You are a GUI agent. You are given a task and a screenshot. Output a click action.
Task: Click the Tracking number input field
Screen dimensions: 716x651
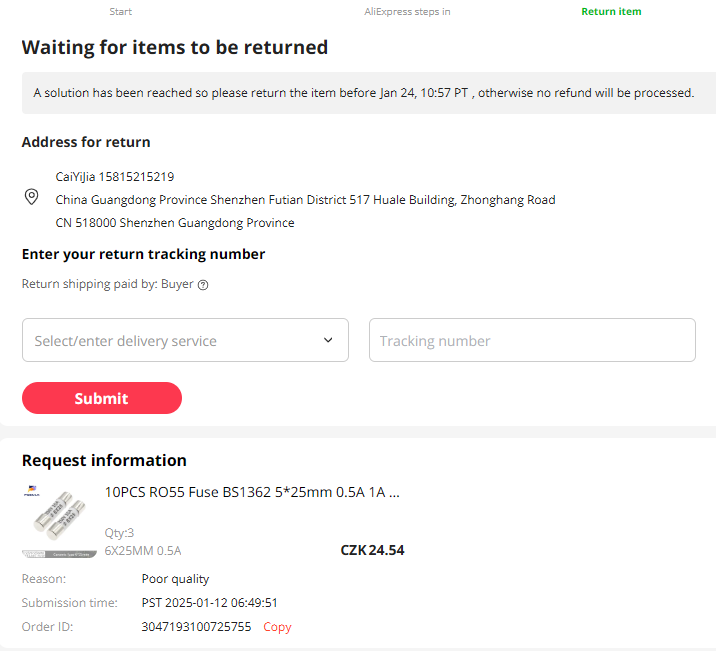click(532, 340)
